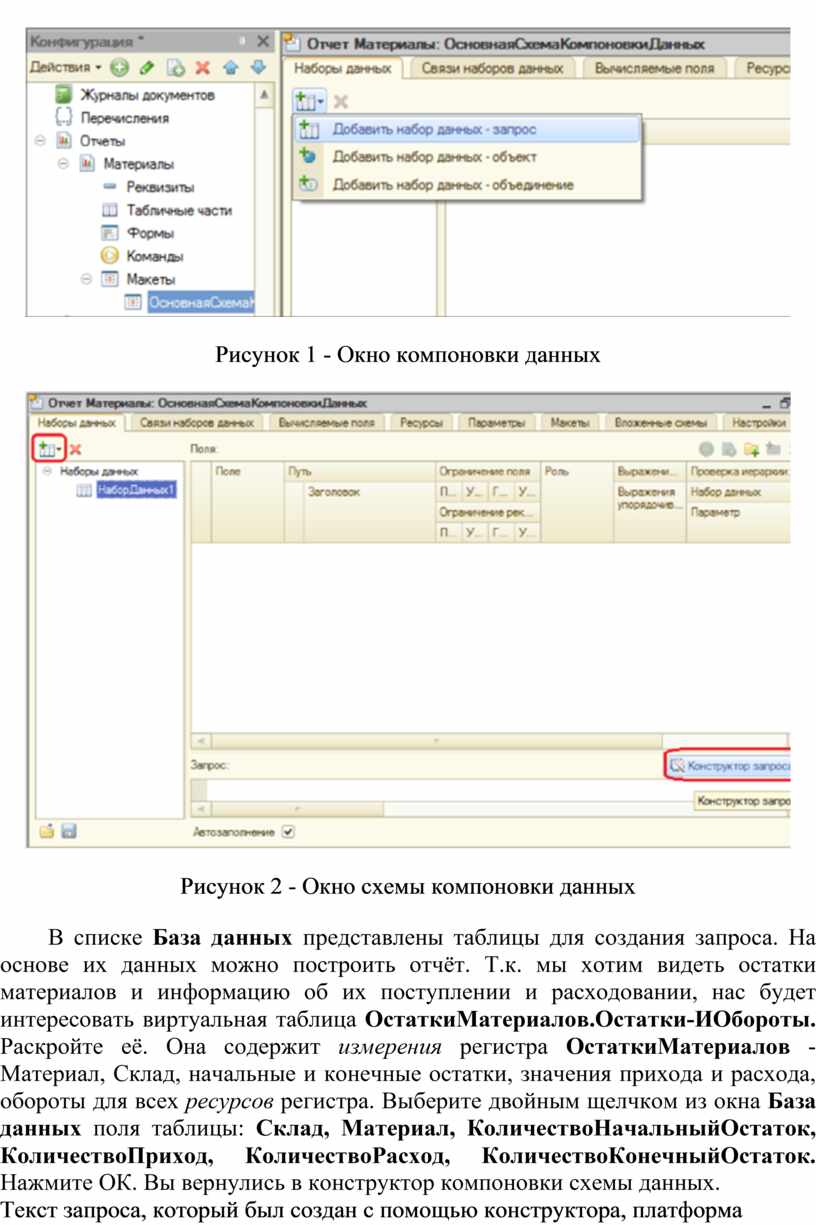This screenshot has height=1225, width=816.
Task: Switch to the Параметры tab
Action: (x=497, y=423)
